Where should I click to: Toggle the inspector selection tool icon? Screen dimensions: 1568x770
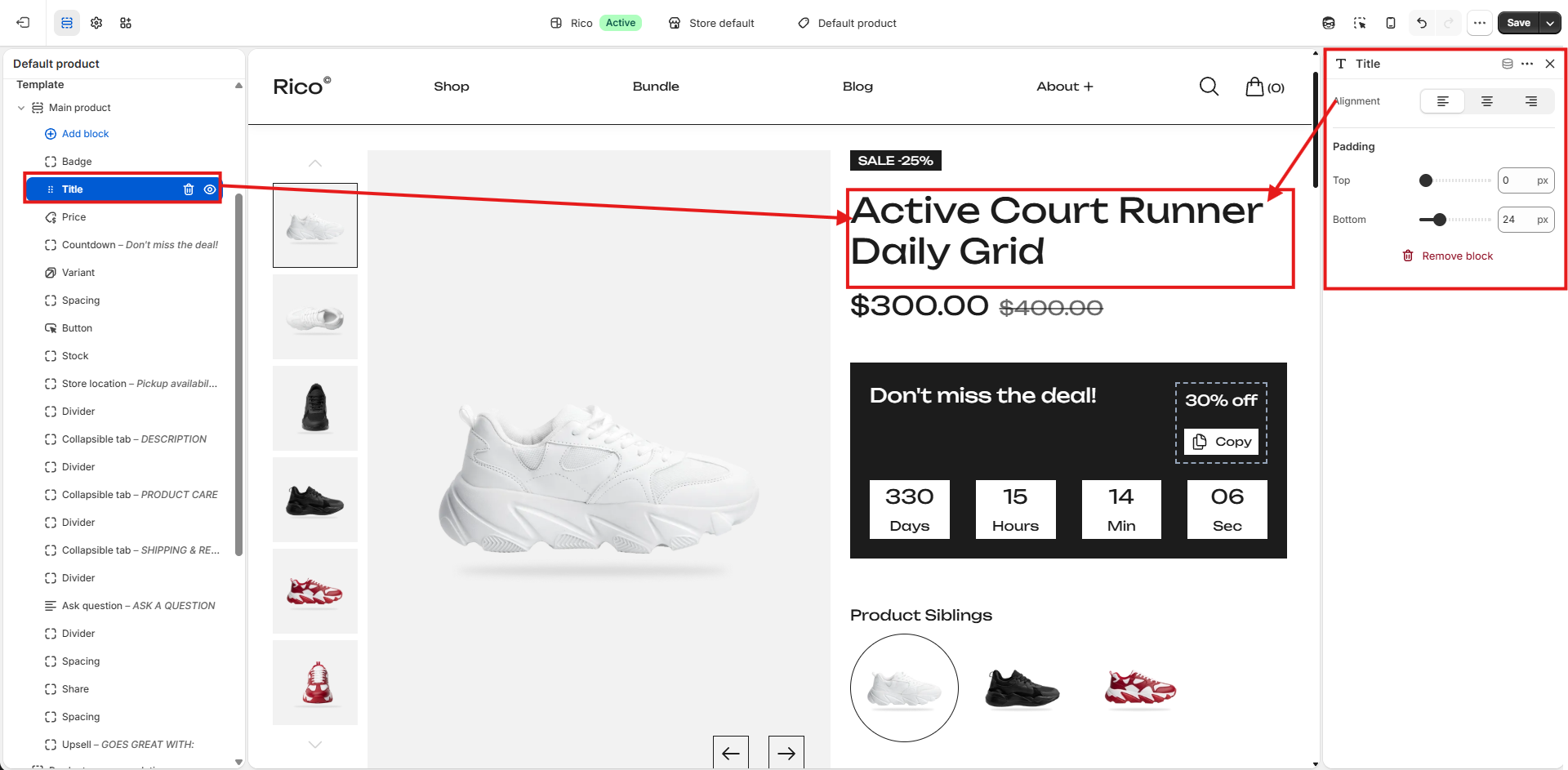point(1360,23)
